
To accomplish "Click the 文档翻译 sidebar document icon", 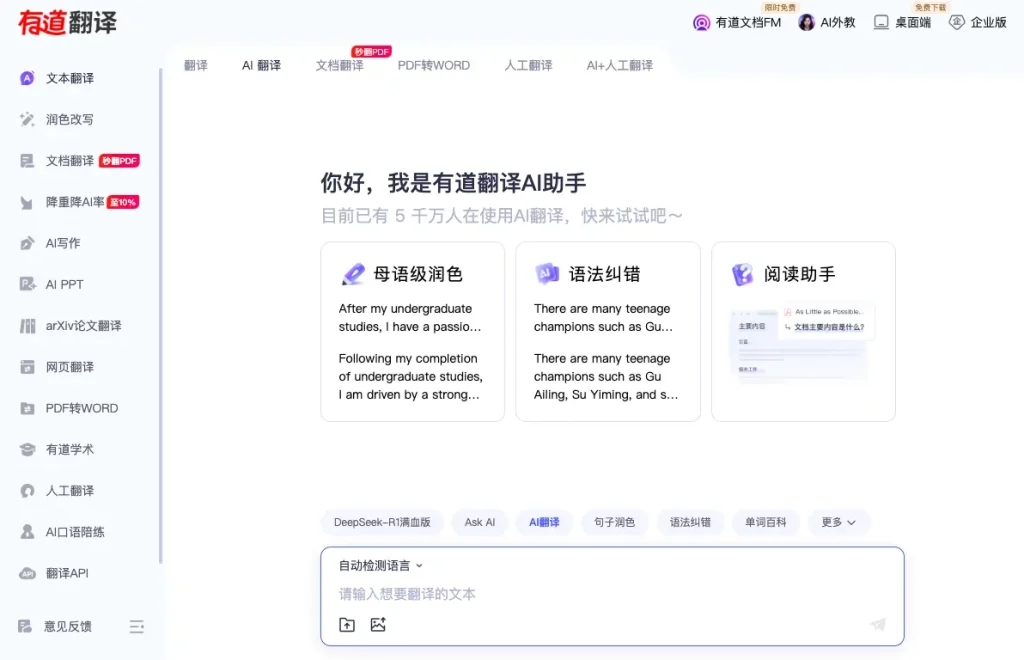I will point(27,161).
